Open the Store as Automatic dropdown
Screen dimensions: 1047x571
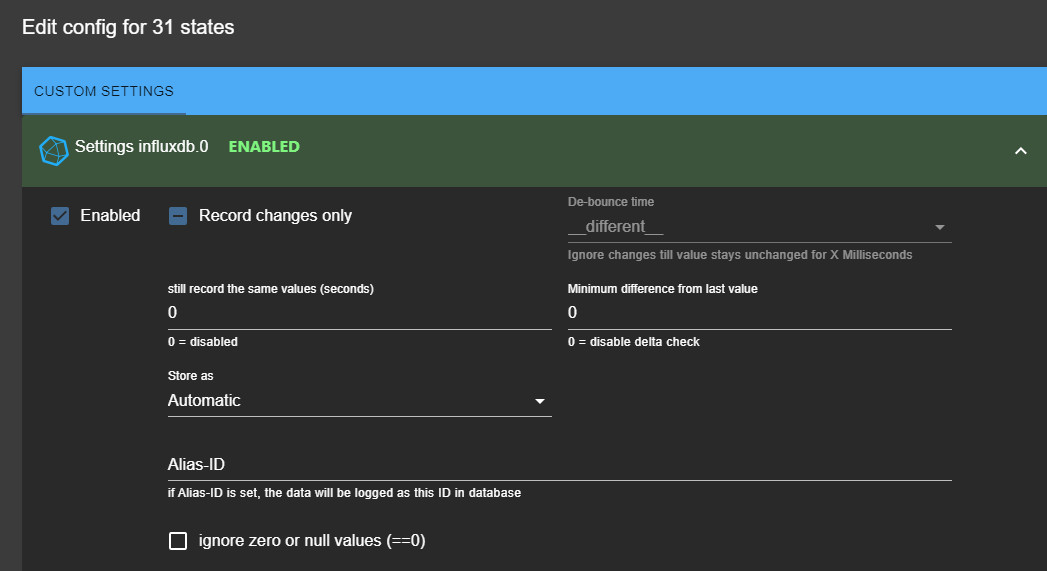[350, 401]
